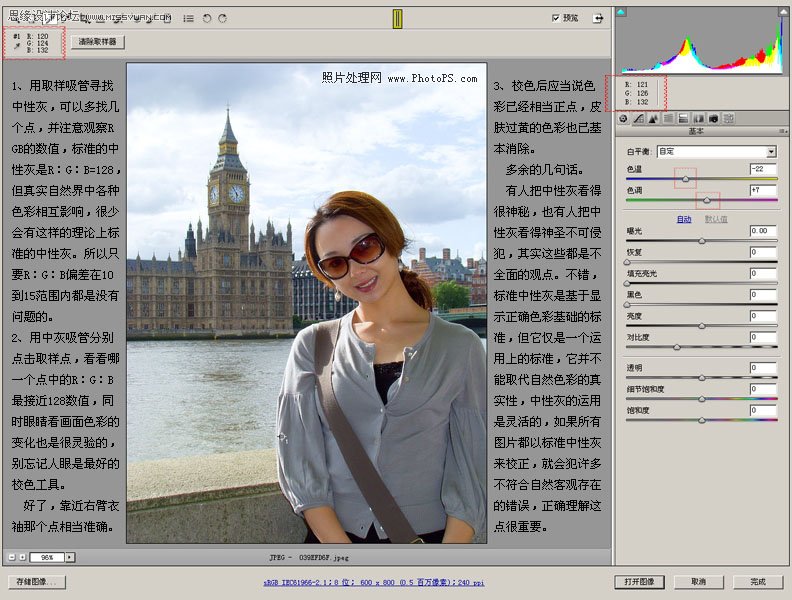Open the Lens Corrections panel tab
The image size is (792, 600).
pyautogui.click(x=698, y=118)
